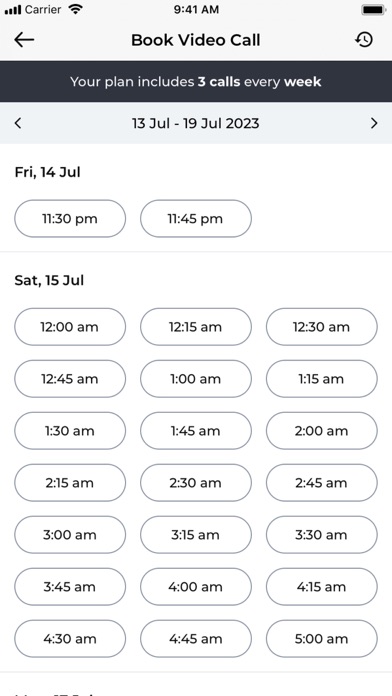Go to previous week chevron

tap(18, 123)
